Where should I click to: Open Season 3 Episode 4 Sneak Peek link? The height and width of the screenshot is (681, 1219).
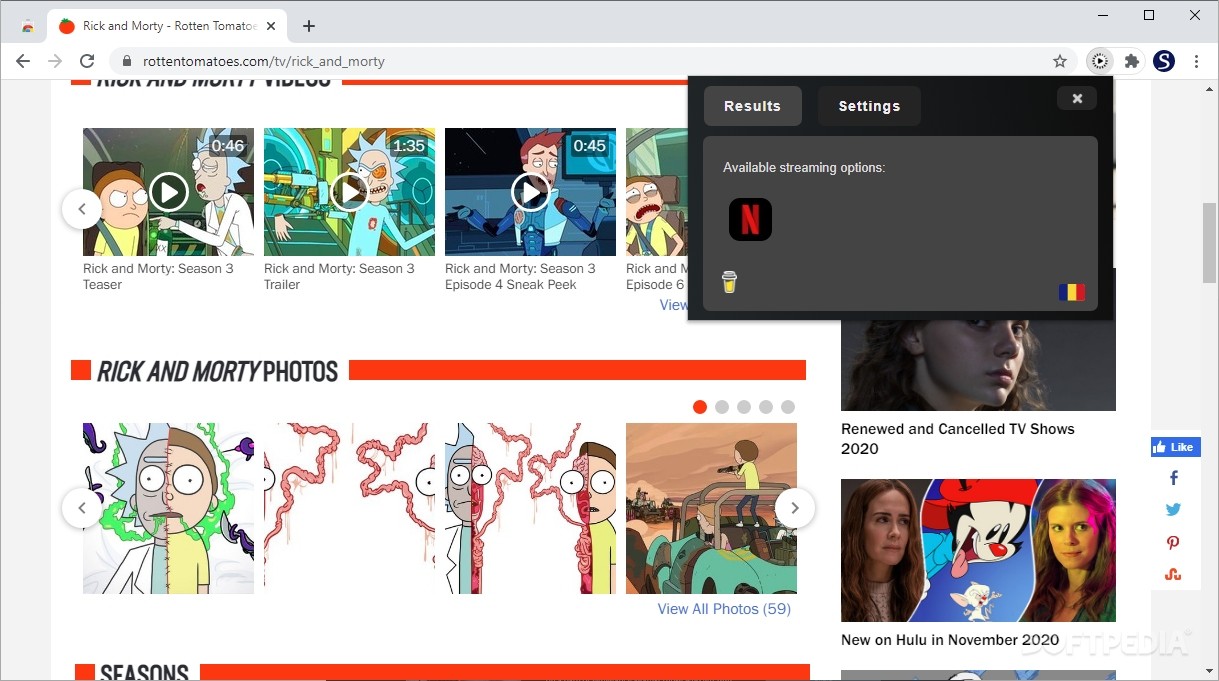click(x=520, y=276)
